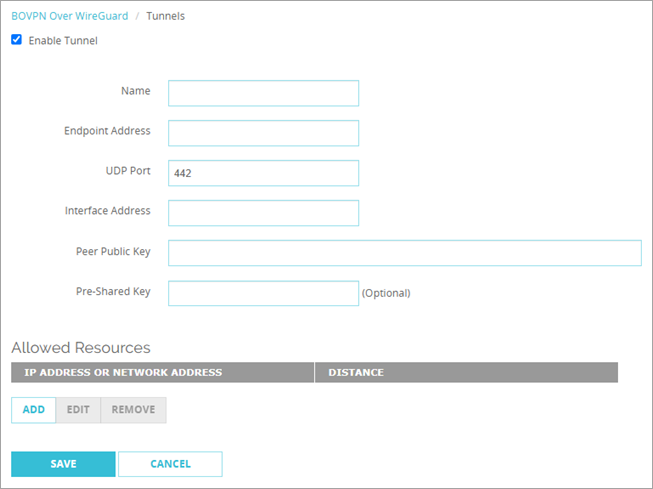Click the Endpoint Address label
Image resolution: width=653 pixels, height=489 pixels.
point(107,131)
